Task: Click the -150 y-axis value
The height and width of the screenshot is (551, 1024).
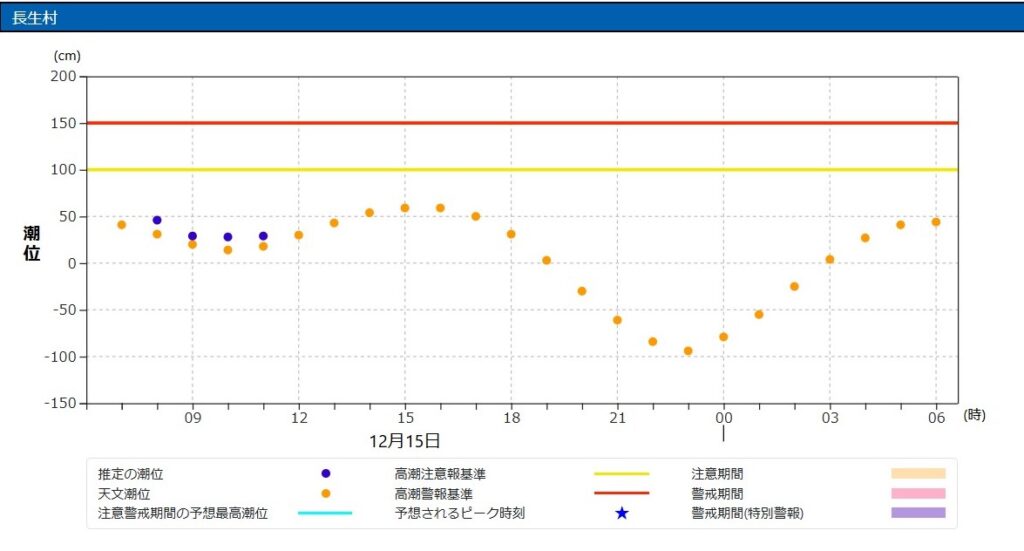Action: pyautogui.click(x=60, y=403)
